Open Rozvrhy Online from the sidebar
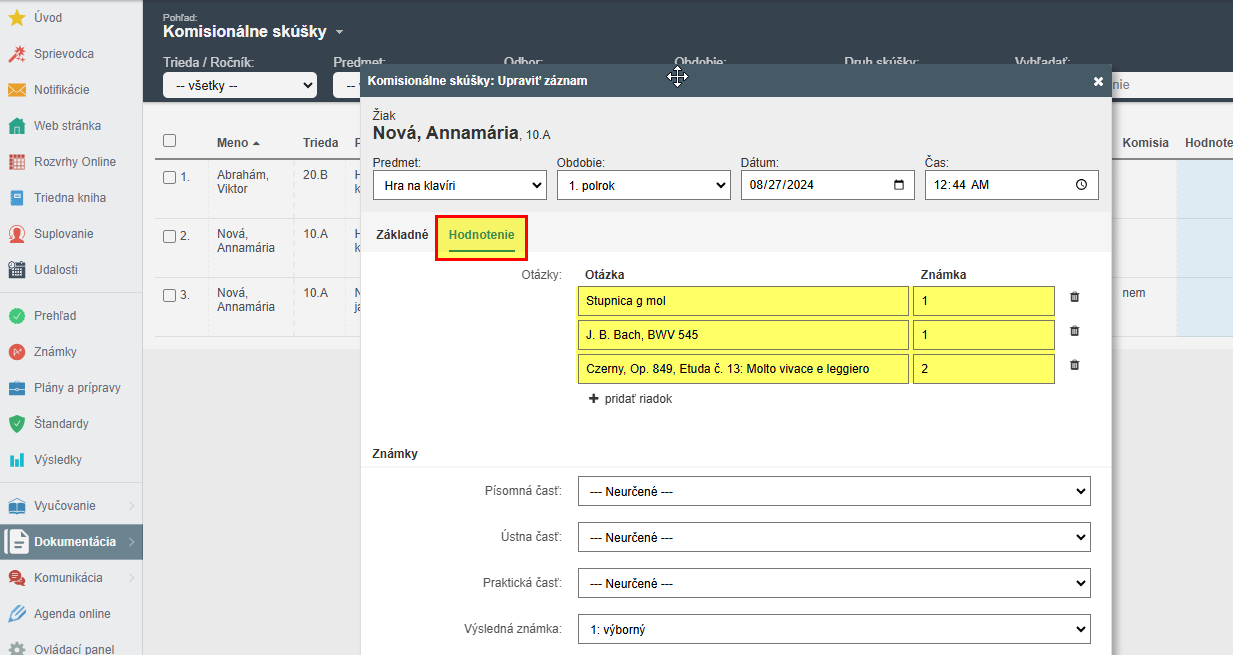The height and width of the screenshot is (655, 1233). click(74, 162)
